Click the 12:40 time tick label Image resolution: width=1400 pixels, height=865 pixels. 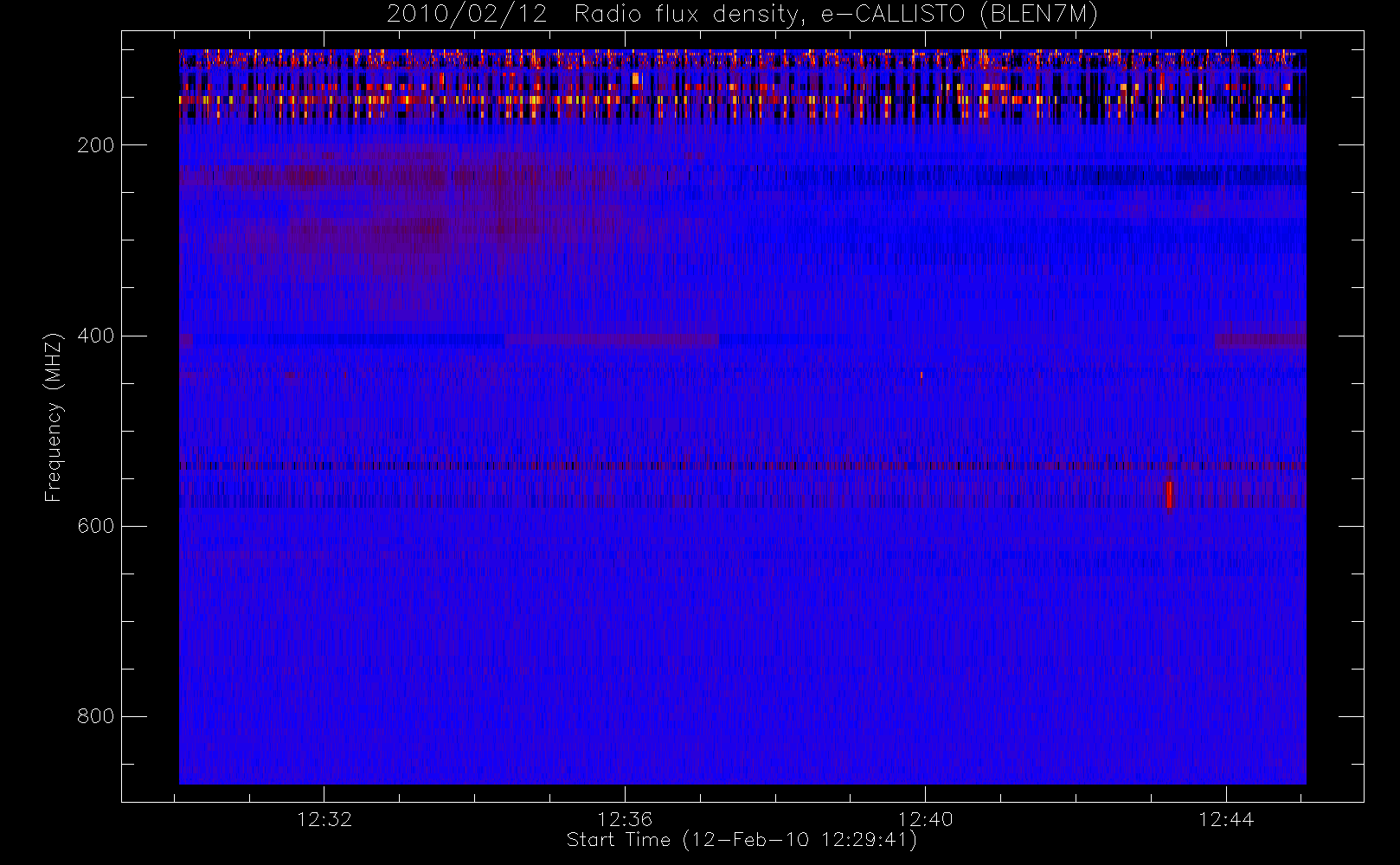[925, 819]
